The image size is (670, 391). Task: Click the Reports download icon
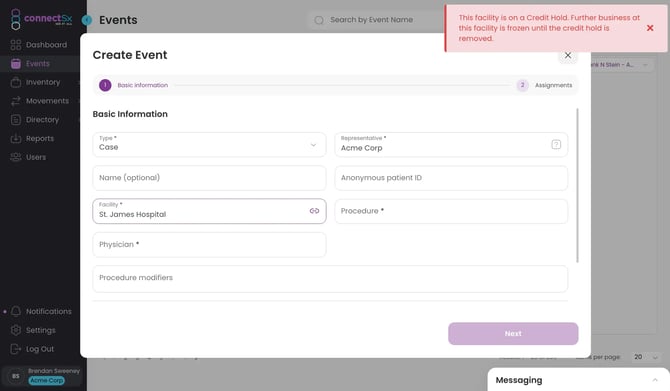pos(16,138)
